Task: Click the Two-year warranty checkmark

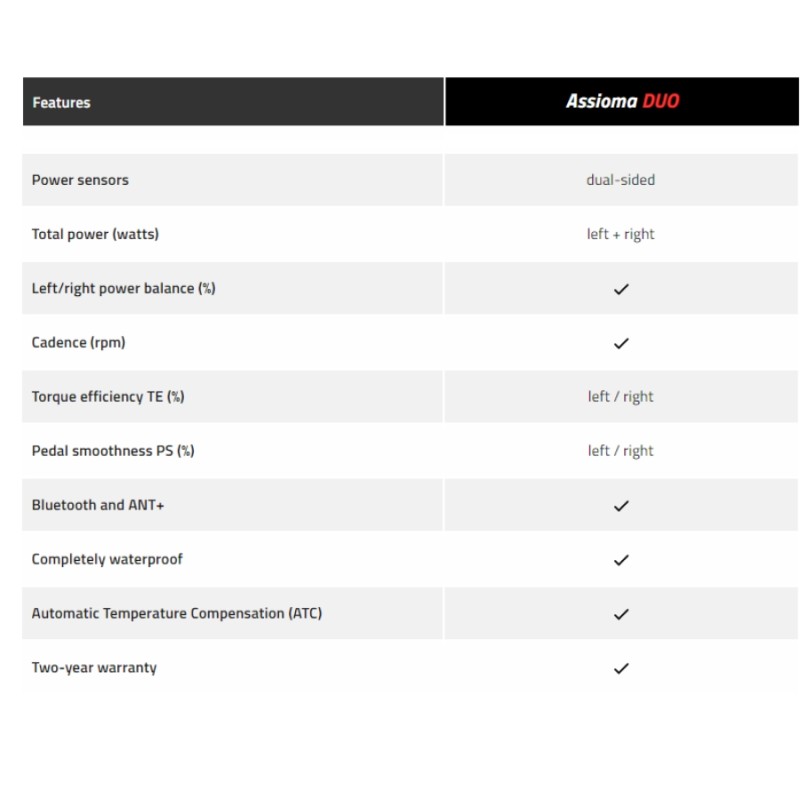Action: [621, 668]
